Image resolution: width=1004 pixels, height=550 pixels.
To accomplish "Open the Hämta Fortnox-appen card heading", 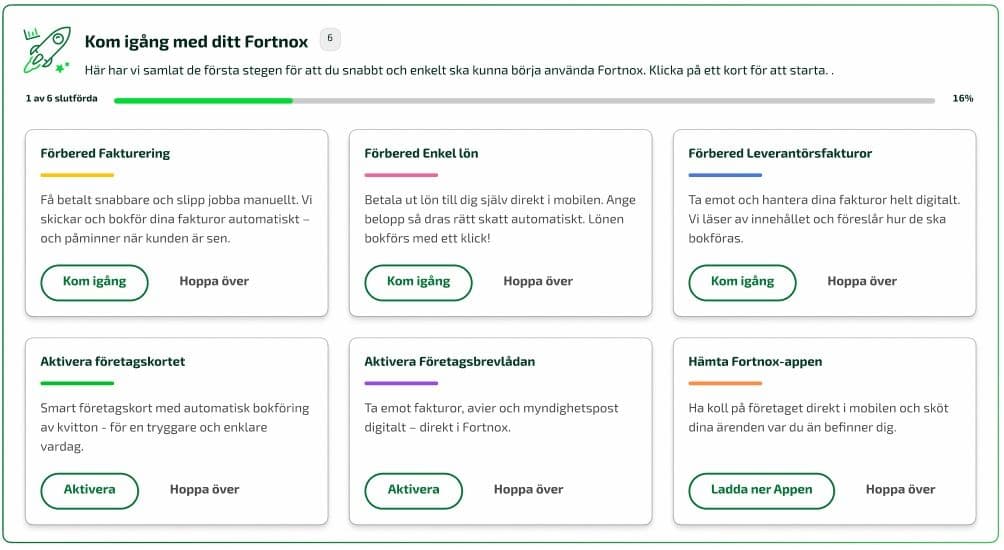I will coord(755,362).
